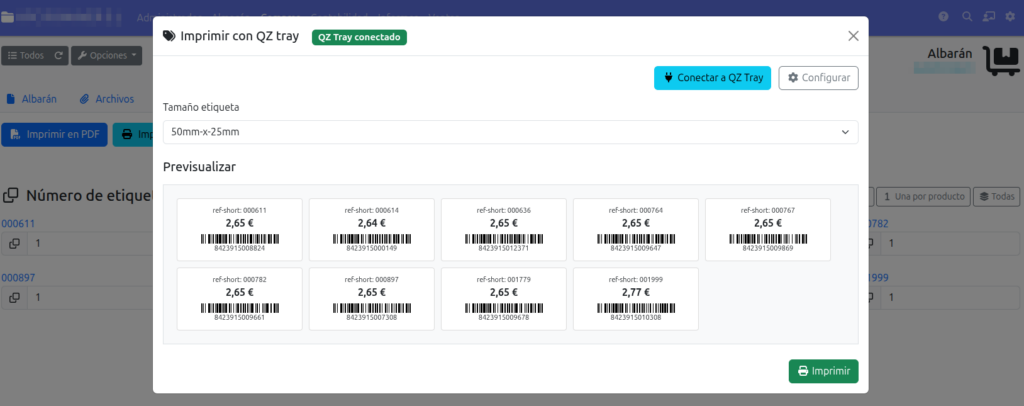Switch to the Archivos tab

point(107,99)
